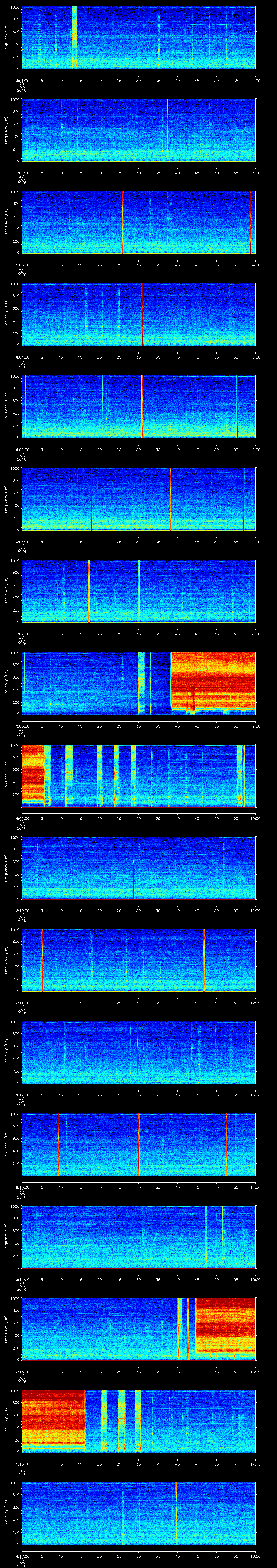This screenshot has height=1568, width=277.
Task: Click the 6:03:00 start time label
Action: [22, 265]
